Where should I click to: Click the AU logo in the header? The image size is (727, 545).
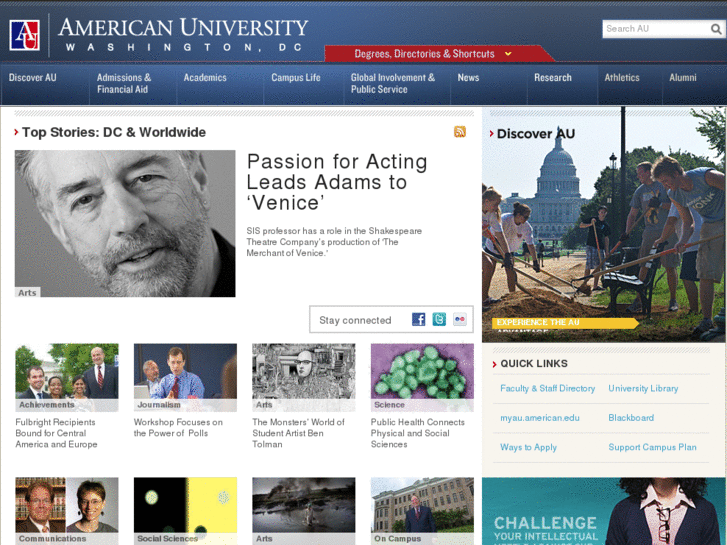(25, 35)
